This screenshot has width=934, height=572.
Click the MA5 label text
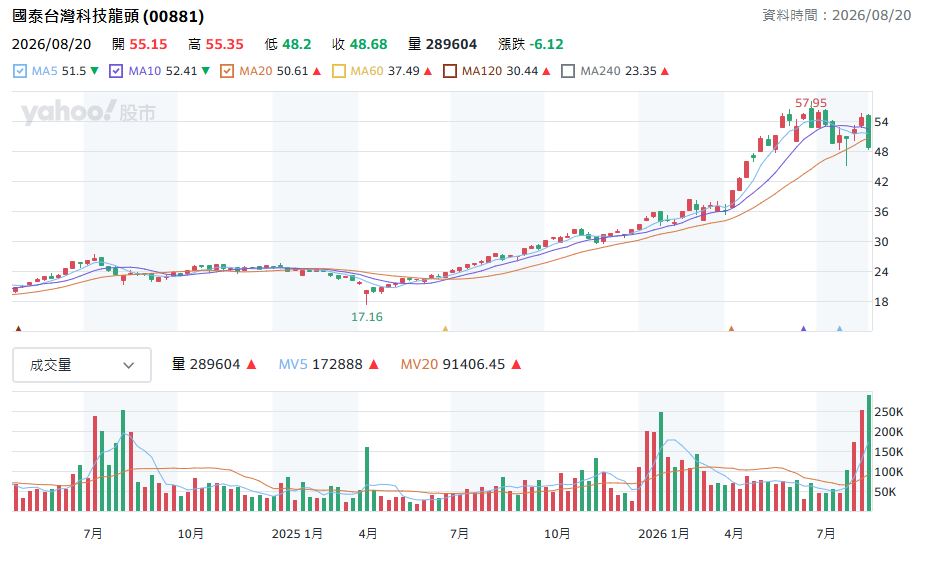tap(45, 71)
